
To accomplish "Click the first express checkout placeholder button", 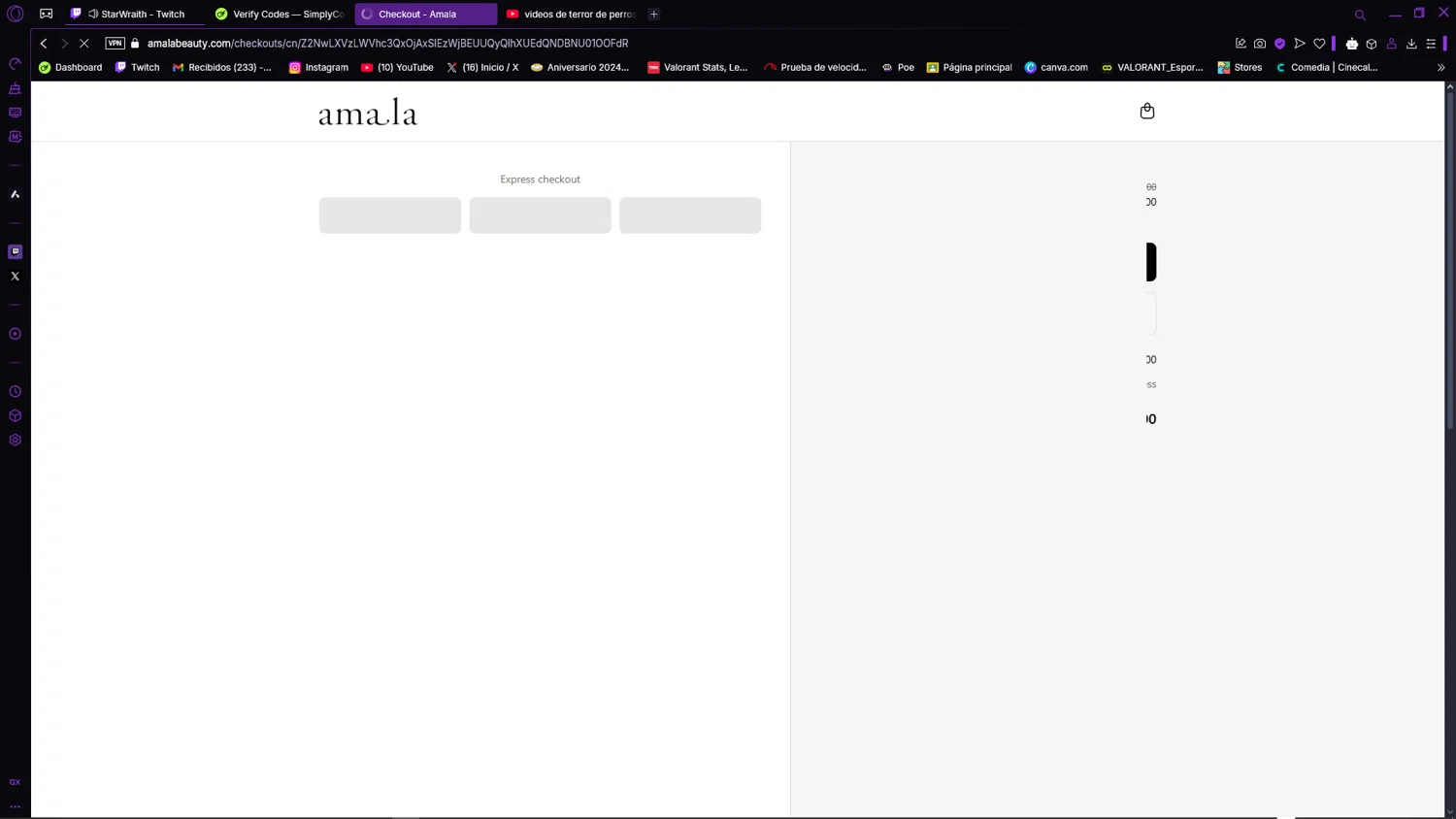I will tap(390, 215).
